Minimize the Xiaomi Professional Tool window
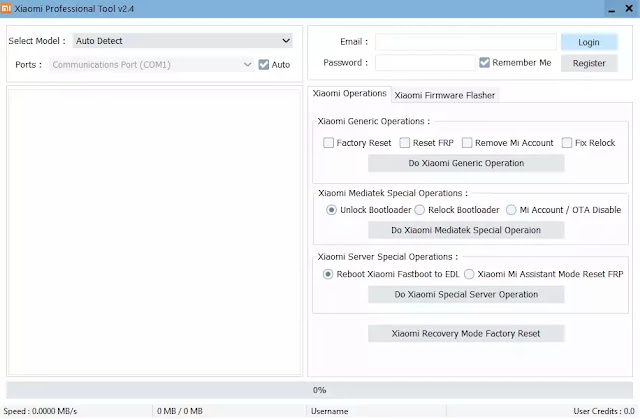The height and width of the screenshot is (419, 640). pyautogui.click(x=611, y=9)
